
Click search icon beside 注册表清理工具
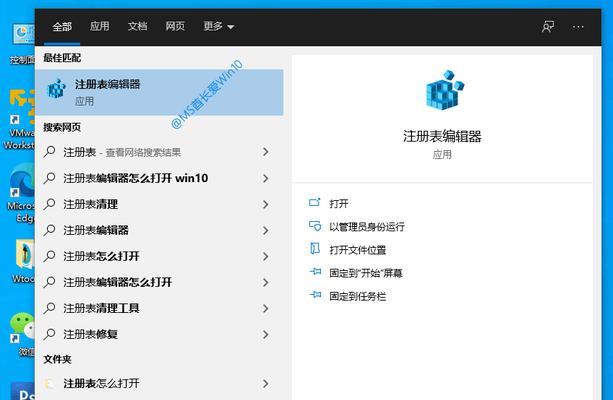point(50,308)
